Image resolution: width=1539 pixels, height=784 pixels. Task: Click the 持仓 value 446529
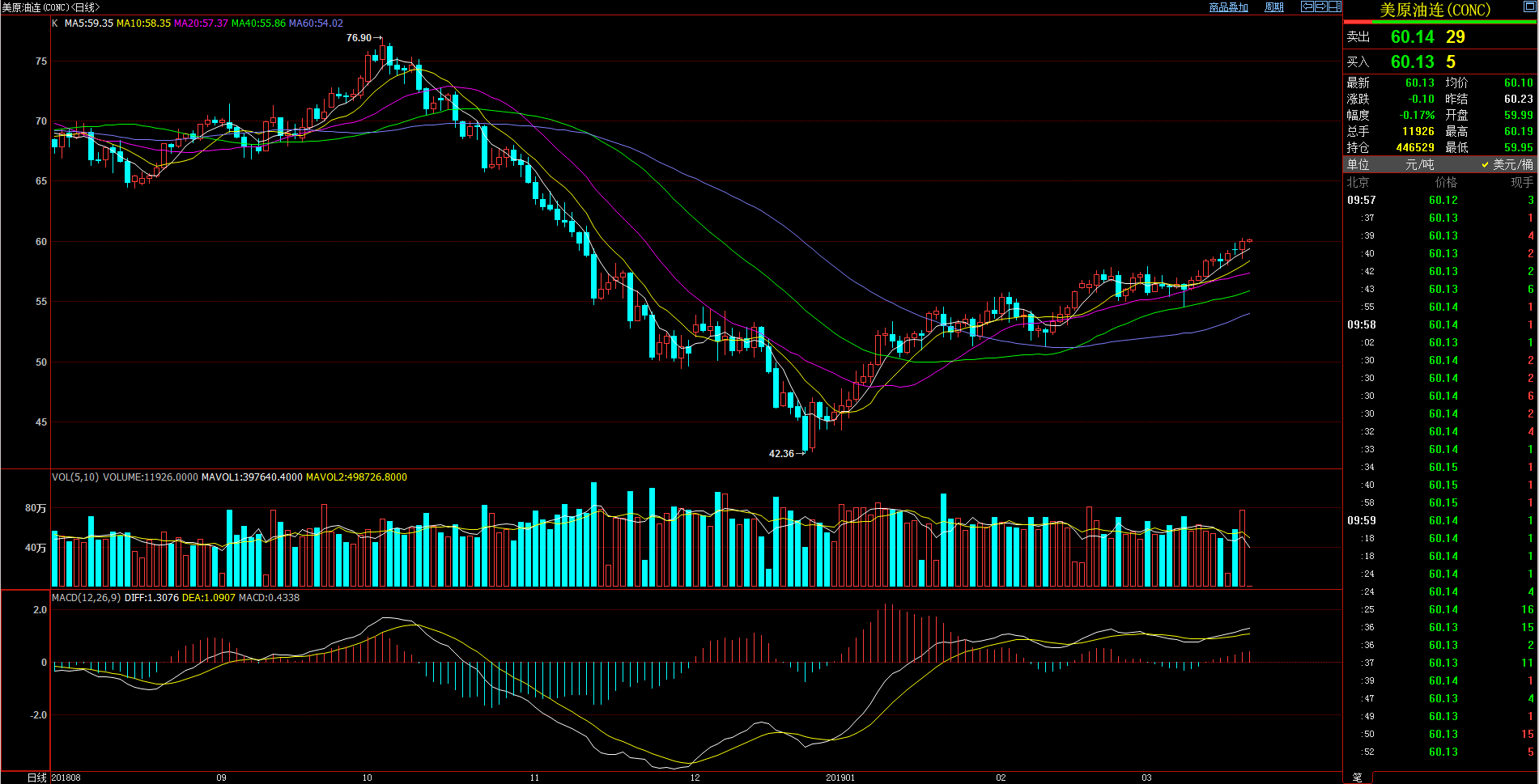click(1415, 148)
